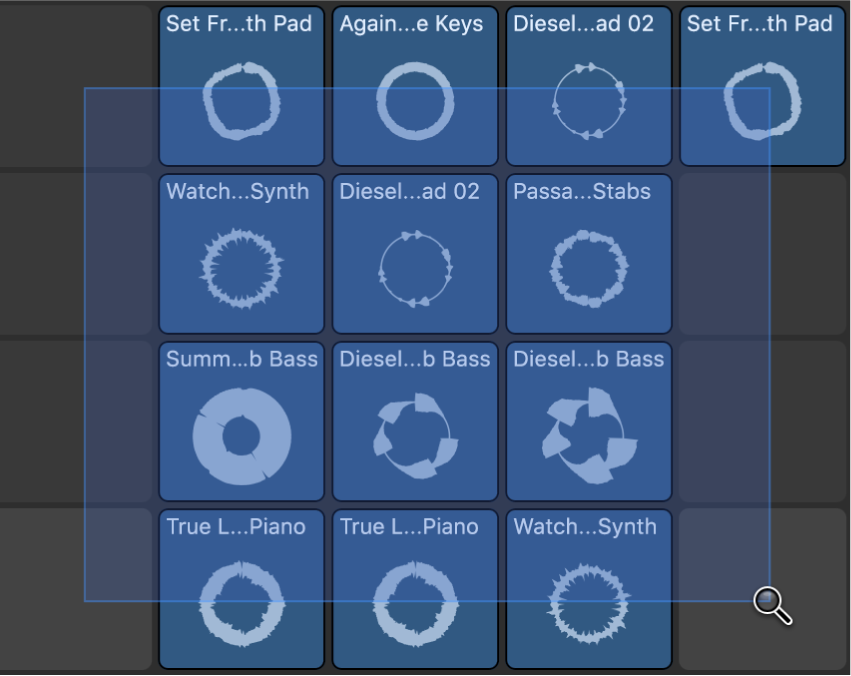This screenshot has width=851, height=676.
Task: Click the empty cell left of Set Fr...th Pad
Action: (x=75, y=85)
